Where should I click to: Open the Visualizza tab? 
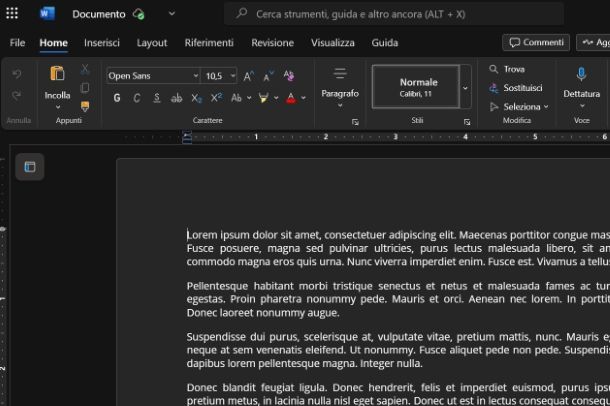tap(333, 43)
